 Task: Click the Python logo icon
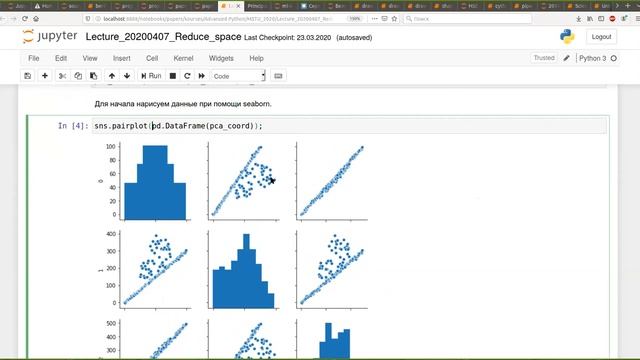pyautogui.click(x=567, y=37)
